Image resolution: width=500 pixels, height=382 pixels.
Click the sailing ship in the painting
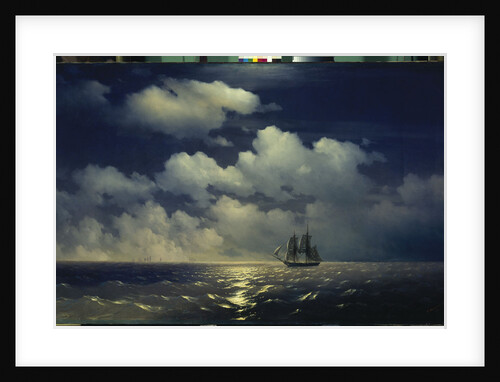[298, 246]
